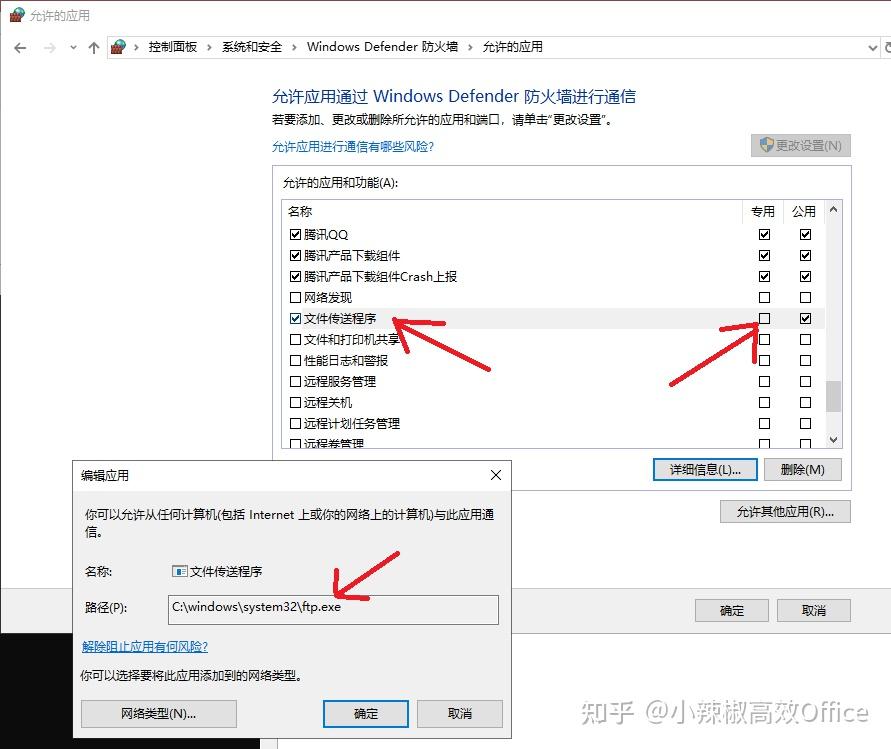
Task: Check 专用 box for 文件传送程序
Action: [x=764, y=318]
